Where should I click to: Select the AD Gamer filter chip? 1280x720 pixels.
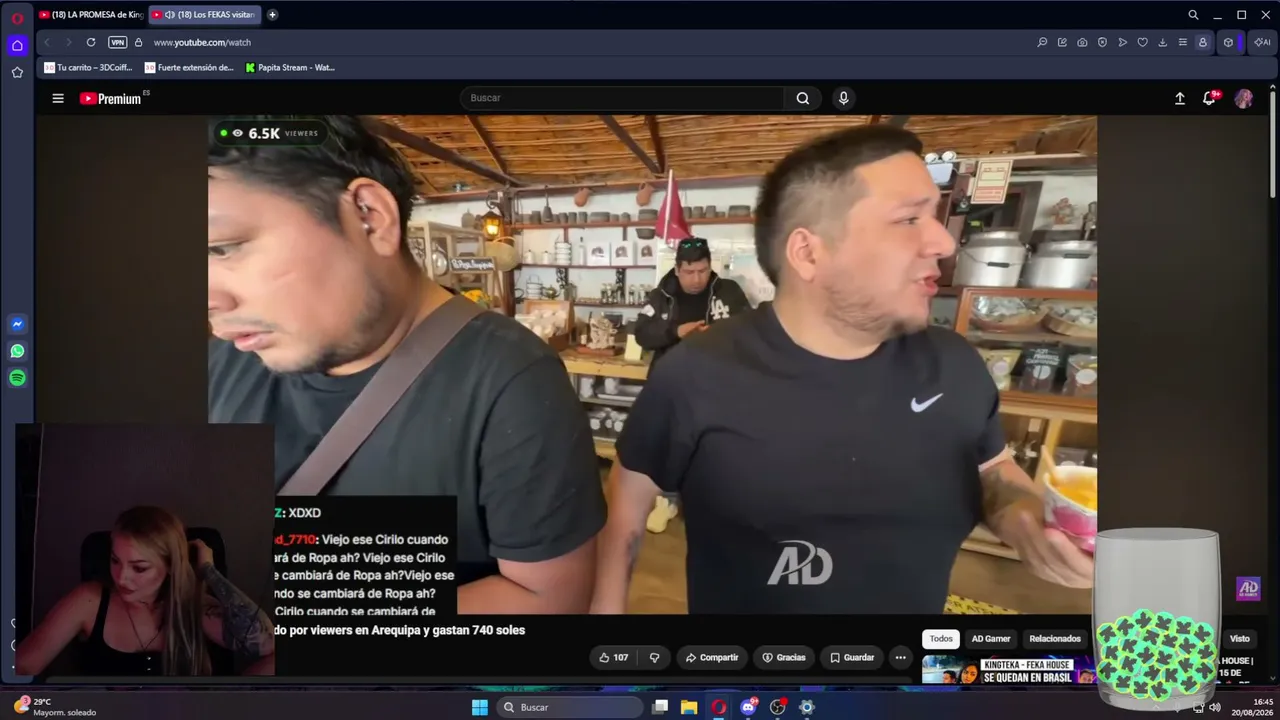(991, 638)
